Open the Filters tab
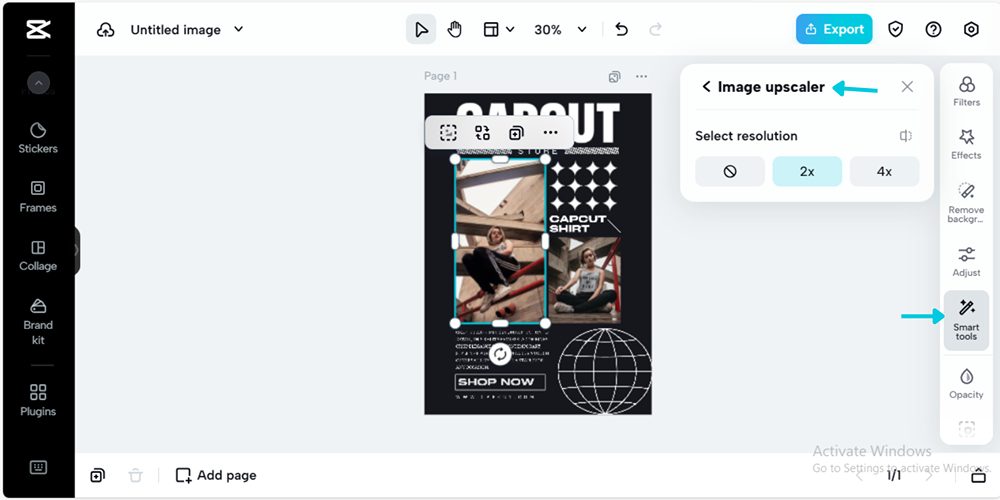The height and width of the screenshot is (500, 1000). (x=966, y=91)
